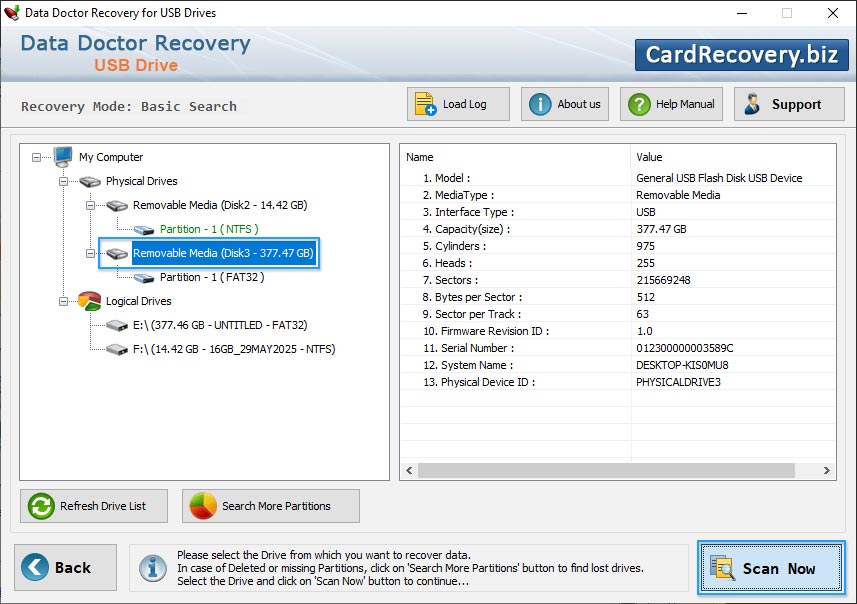
Task: Click the Disk3 removable media drive icon
Action: pos(117,253)
